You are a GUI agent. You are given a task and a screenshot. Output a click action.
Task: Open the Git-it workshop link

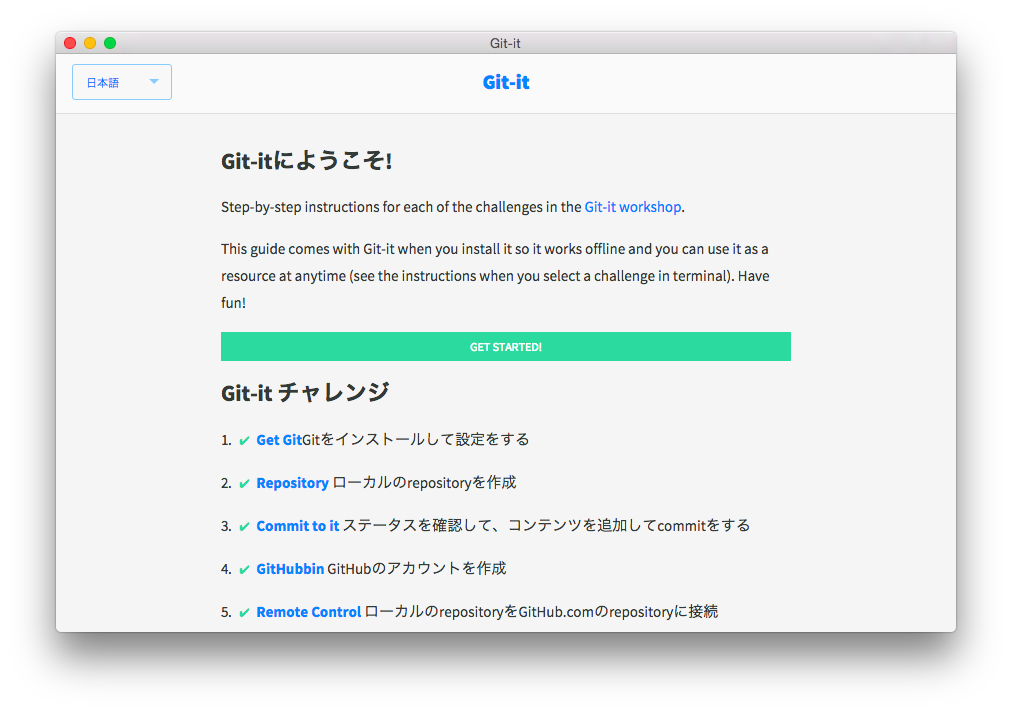pyautogui.click(x=632, y=207)
